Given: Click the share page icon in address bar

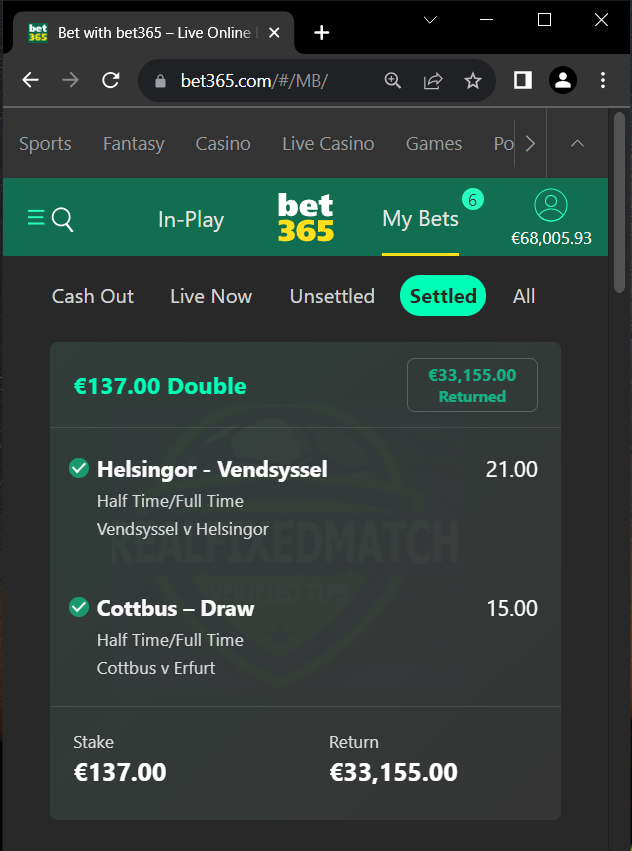Looking at the screenshot, I should 433,81.
